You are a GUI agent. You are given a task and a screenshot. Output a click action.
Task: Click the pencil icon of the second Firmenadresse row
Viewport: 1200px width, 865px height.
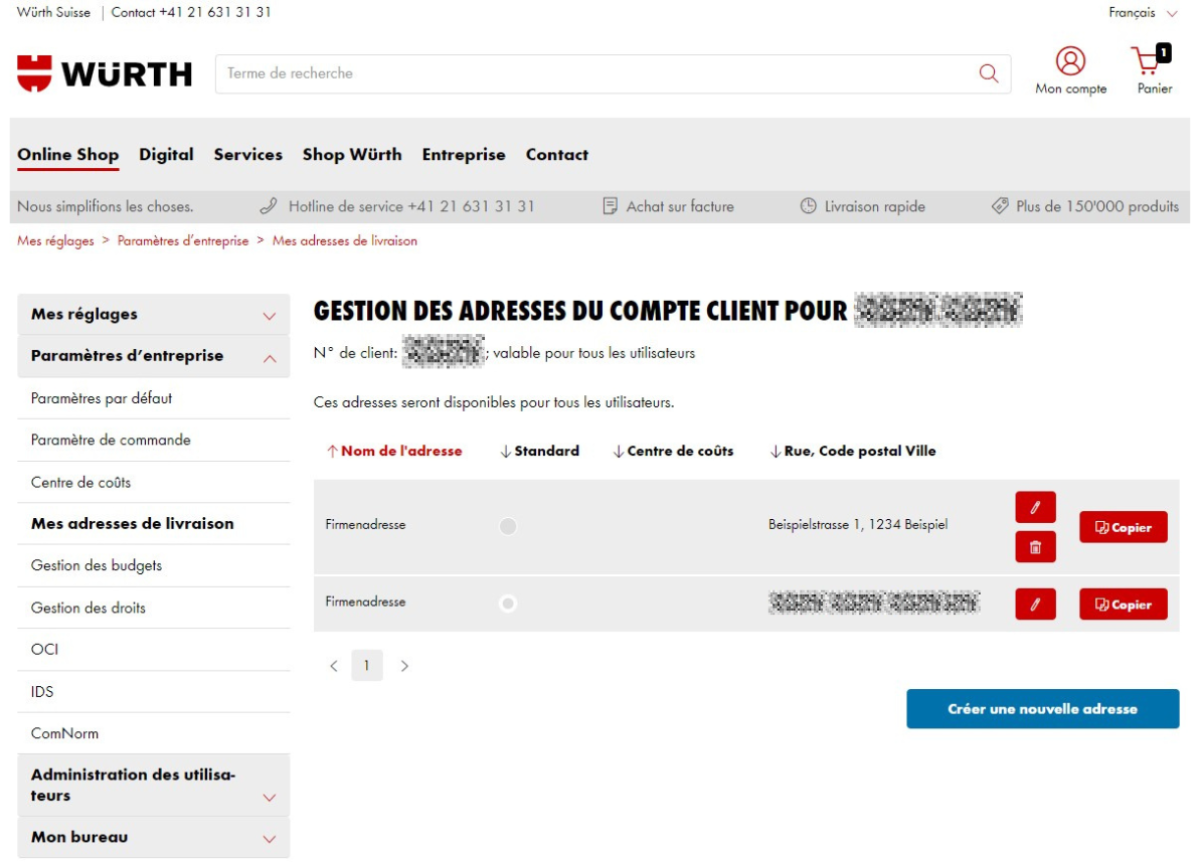click(x=1035, y=604)
